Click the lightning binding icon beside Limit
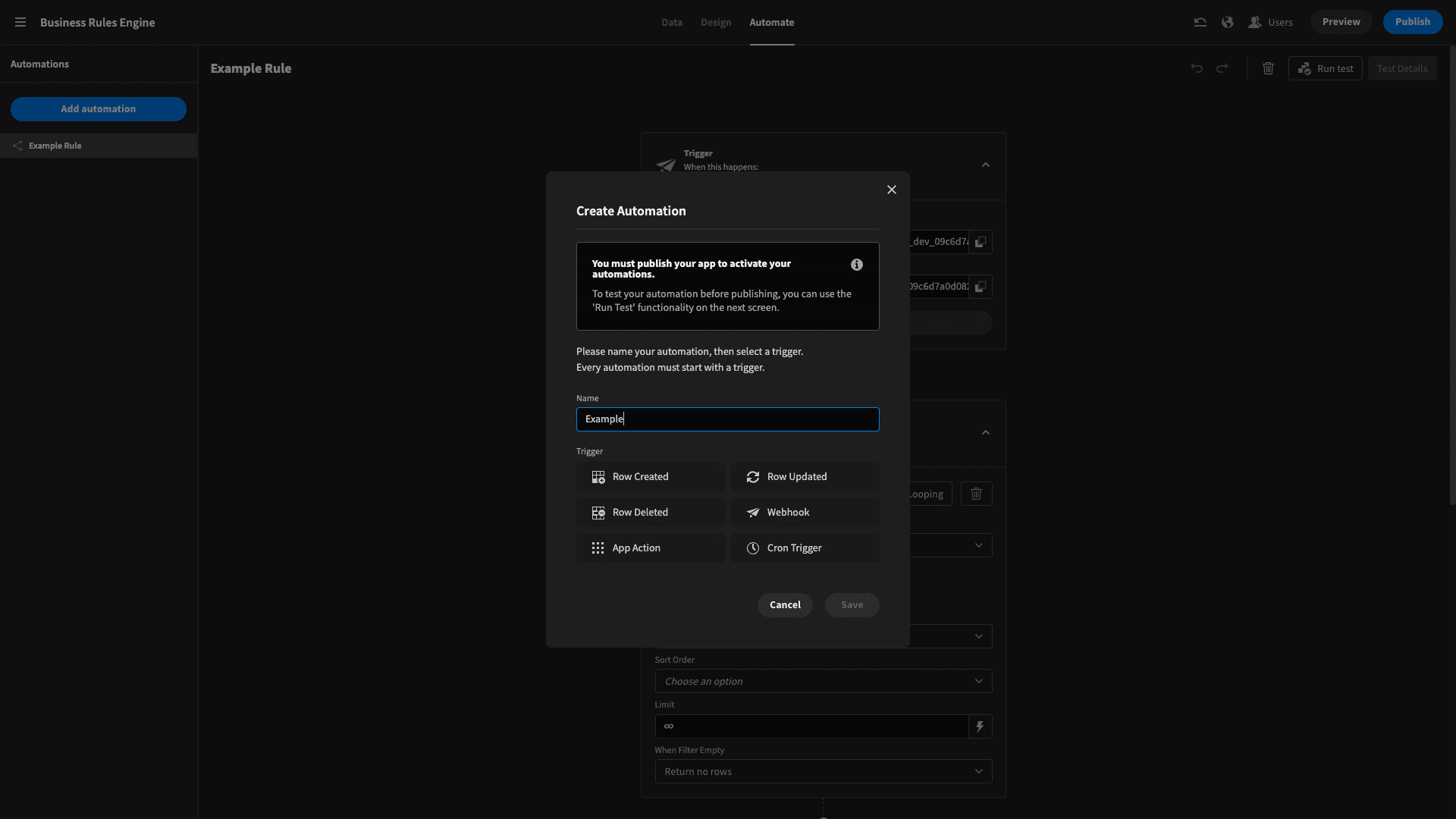Viewport: 1456px width, 819px height. click(981, 726)
